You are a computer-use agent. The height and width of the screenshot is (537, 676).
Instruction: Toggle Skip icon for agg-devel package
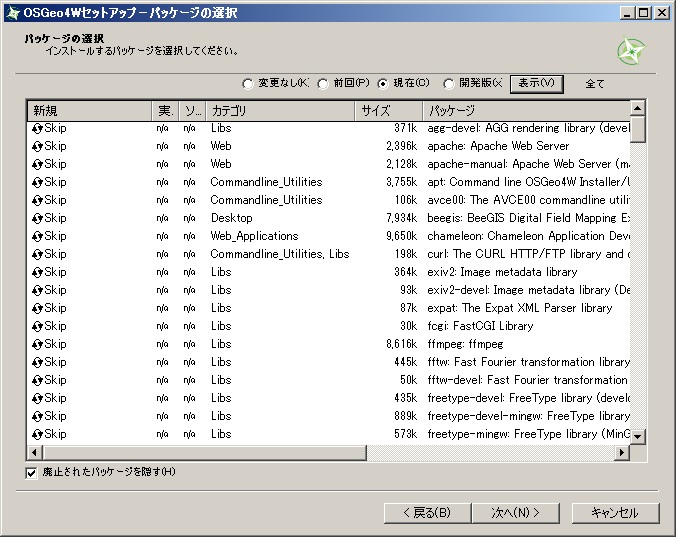pos(37,128)
